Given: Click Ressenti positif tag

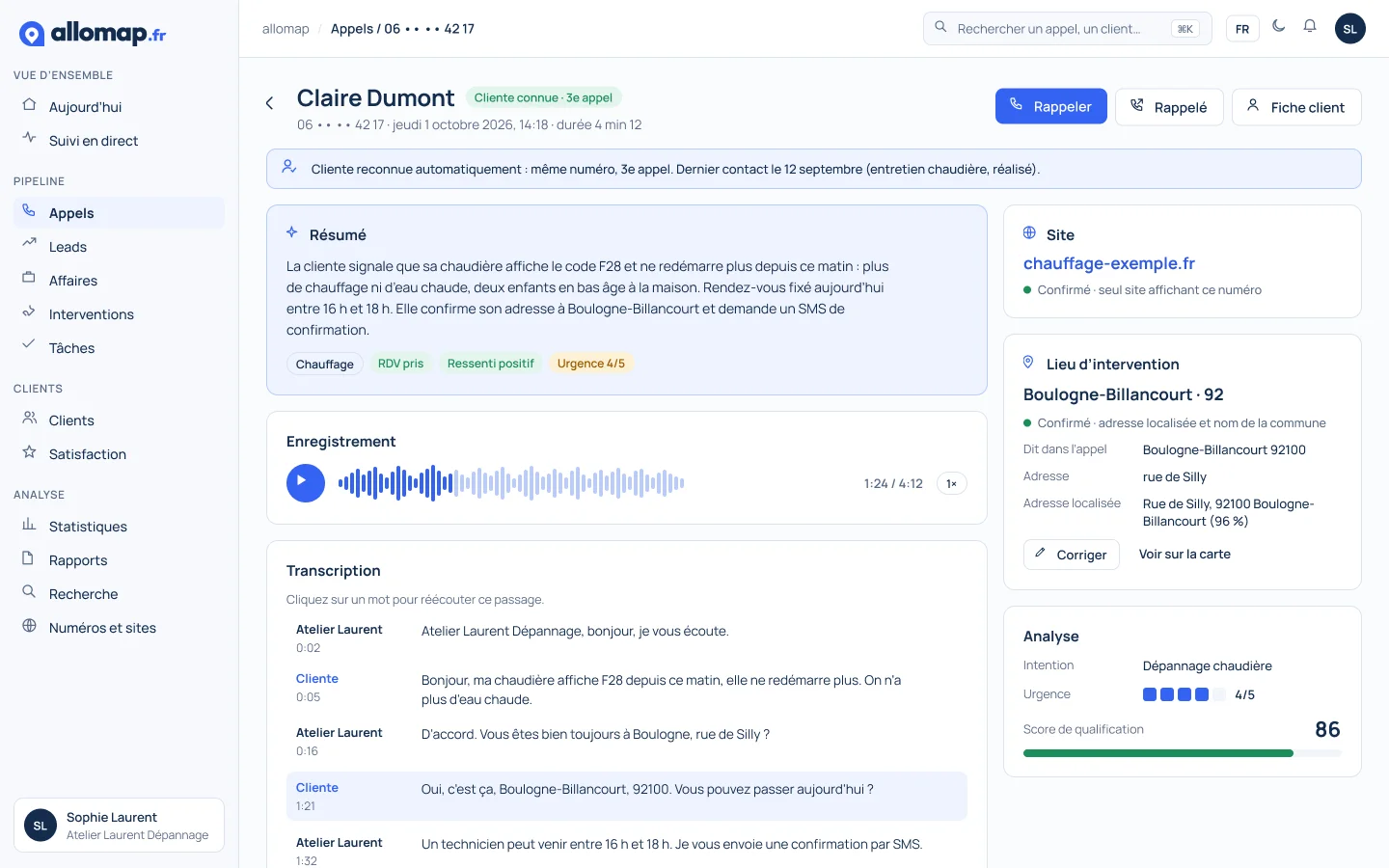Looking at the screenshot, I should point(490,364).
